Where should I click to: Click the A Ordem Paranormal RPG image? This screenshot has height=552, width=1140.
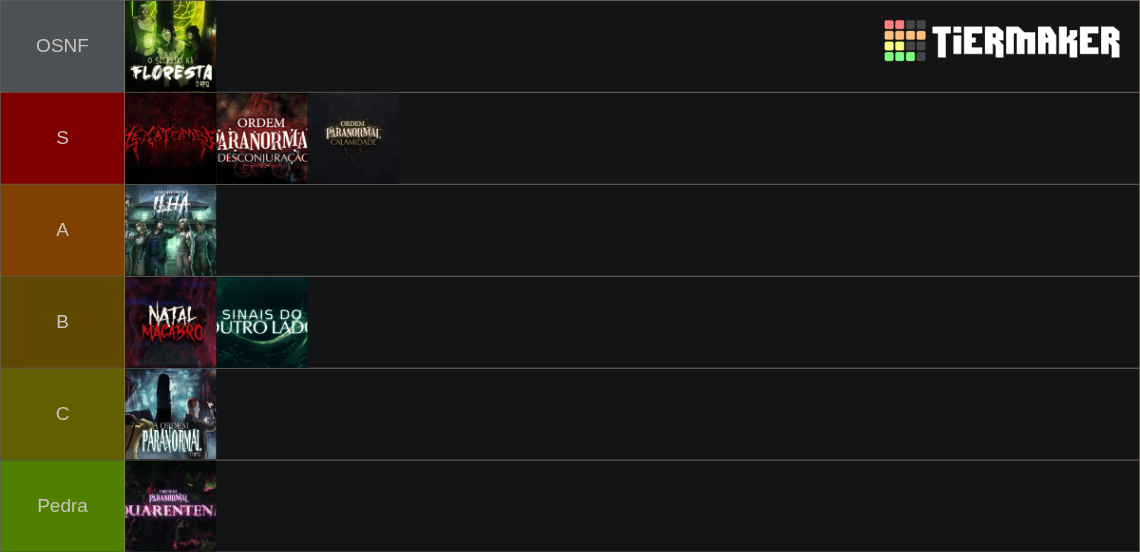(x=171, y=414)
